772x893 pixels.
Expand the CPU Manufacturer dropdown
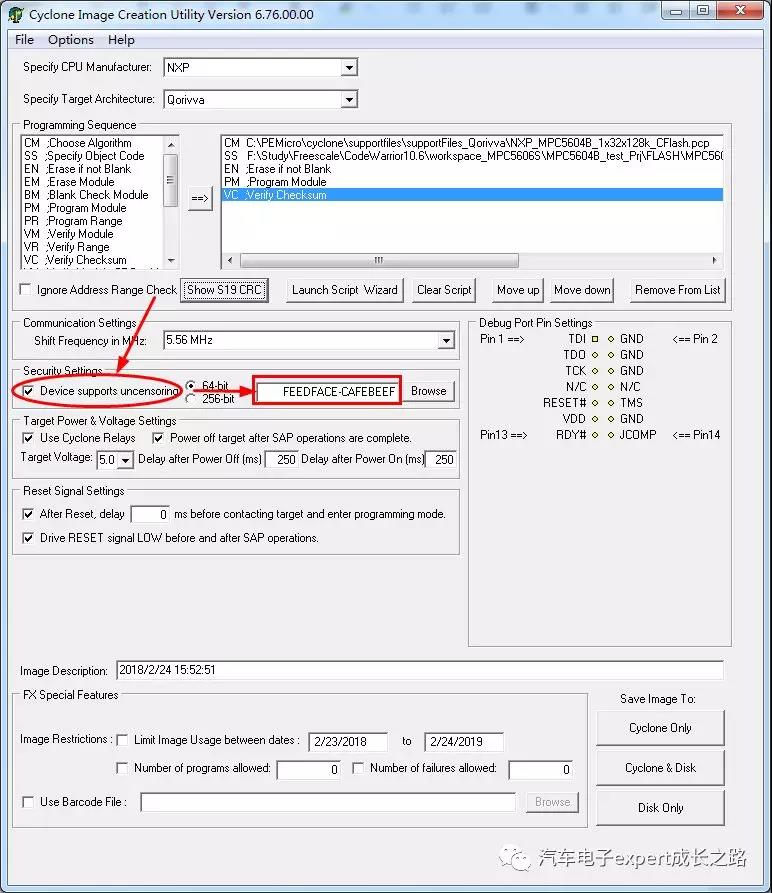(x=349, y=68)
